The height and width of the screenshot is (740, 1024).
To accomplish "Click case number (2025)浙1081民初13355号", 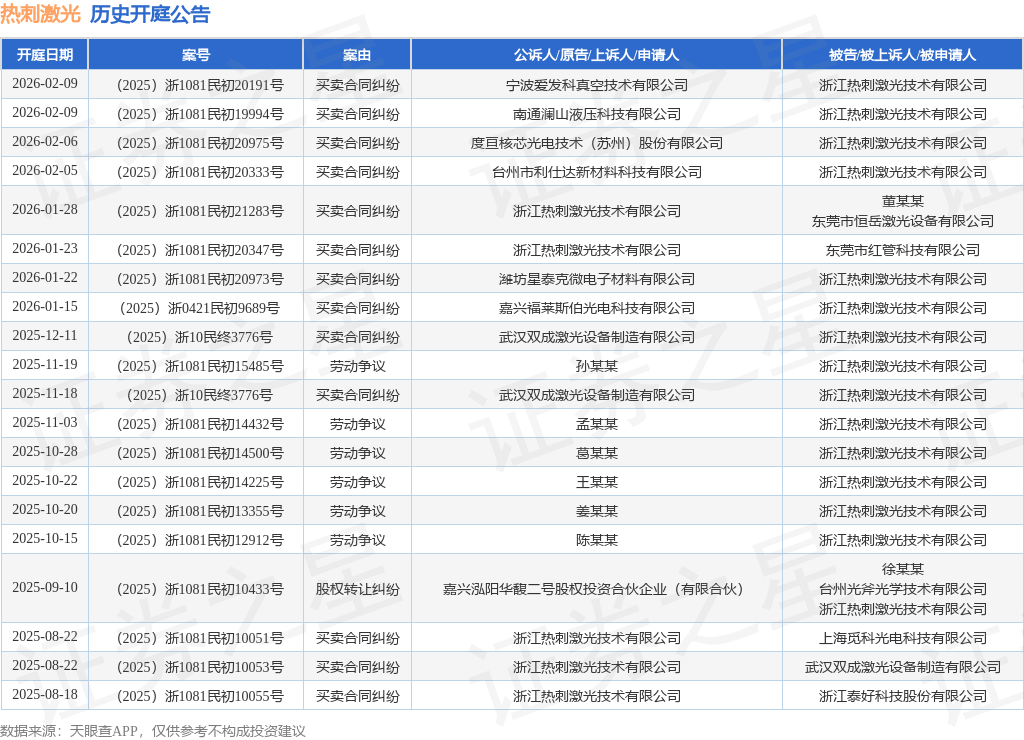I will click(200, 511).
